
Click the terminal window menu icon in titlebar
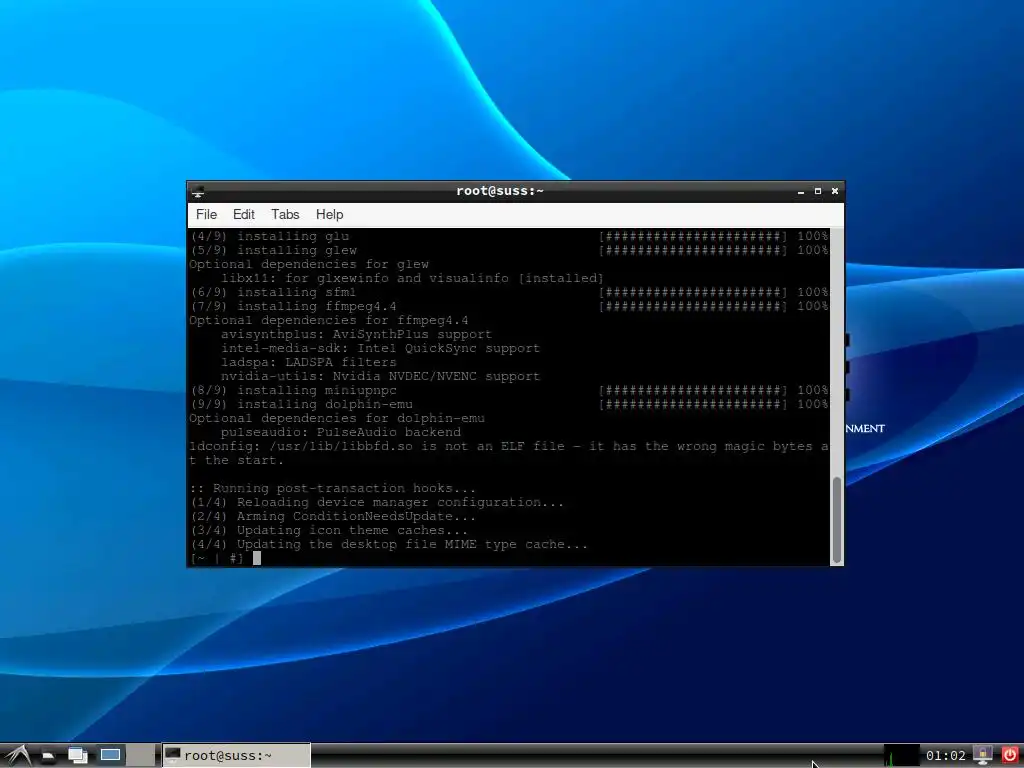click(198, 191)
